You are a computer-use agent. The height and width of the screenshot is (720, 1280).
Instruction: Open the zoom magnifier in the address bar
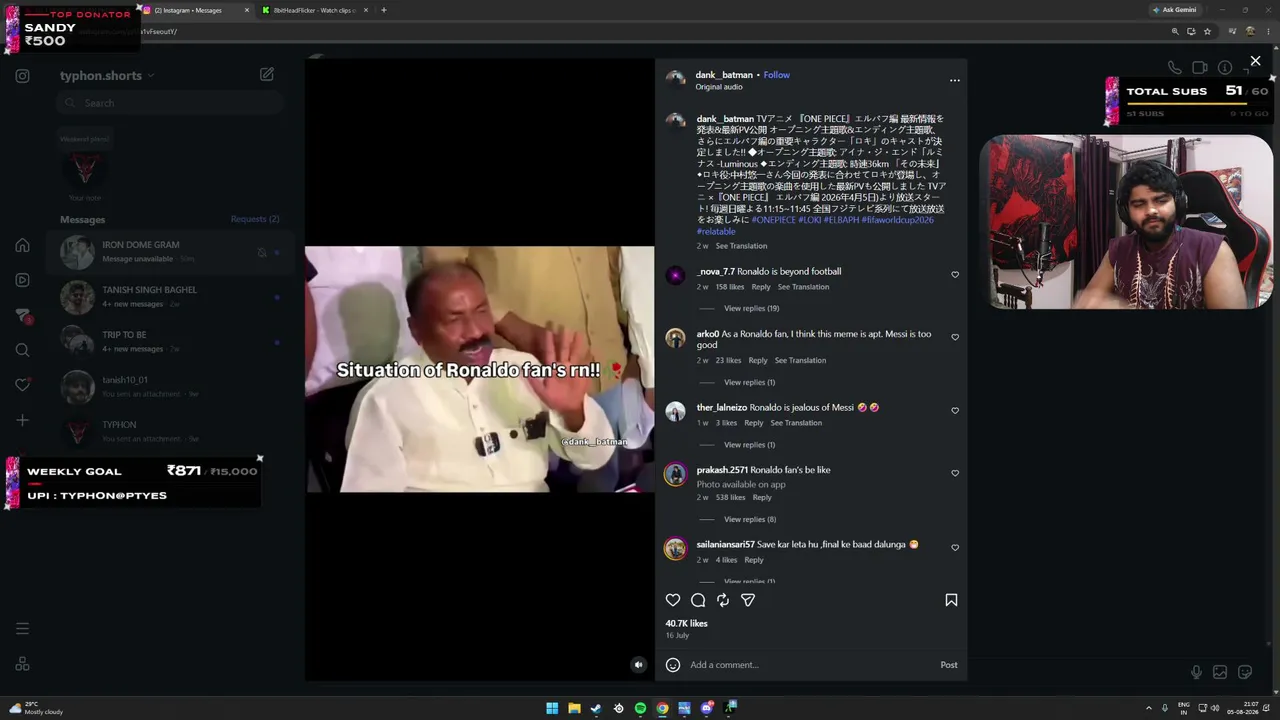(x=1175, y=31)
